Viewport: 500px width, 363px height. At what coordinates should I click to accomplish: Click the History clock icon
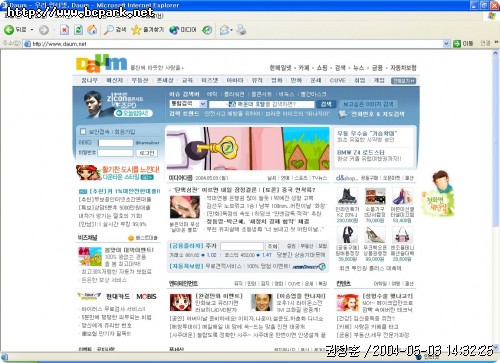pyautogui.click(x=207, y=30)
